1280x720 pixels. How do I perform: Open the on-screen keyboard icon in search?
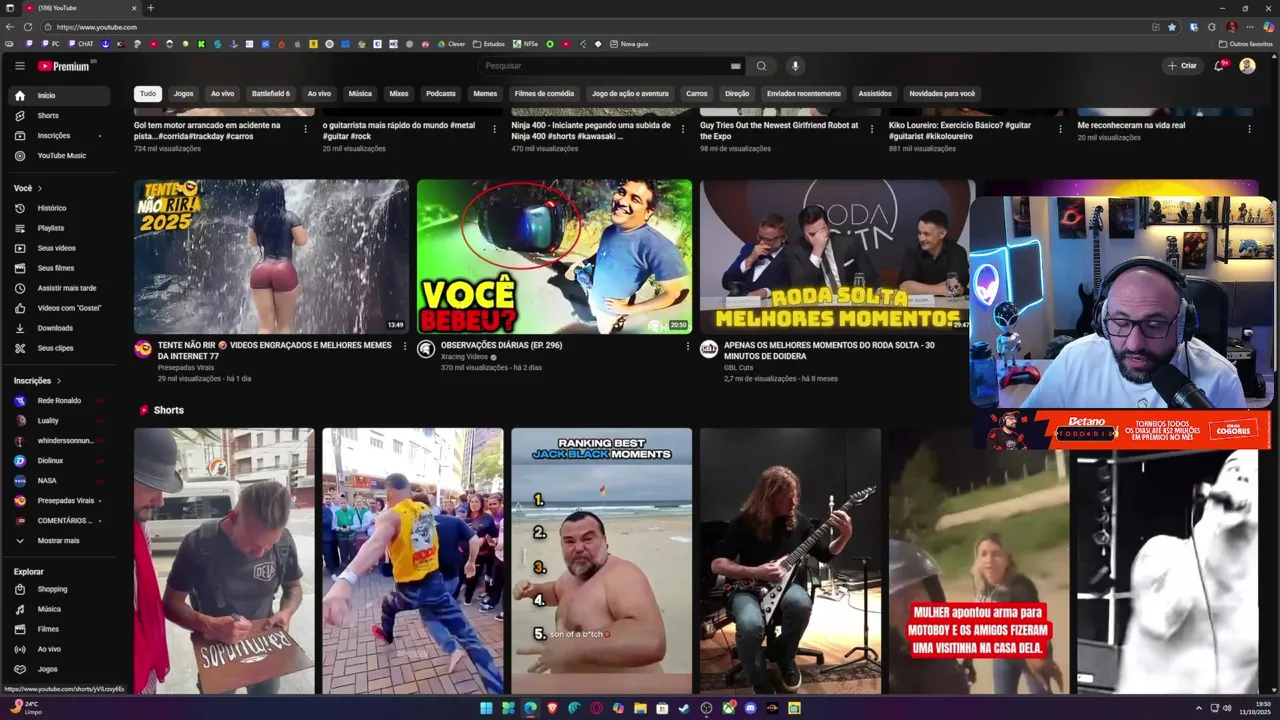[x=736, y=66]
